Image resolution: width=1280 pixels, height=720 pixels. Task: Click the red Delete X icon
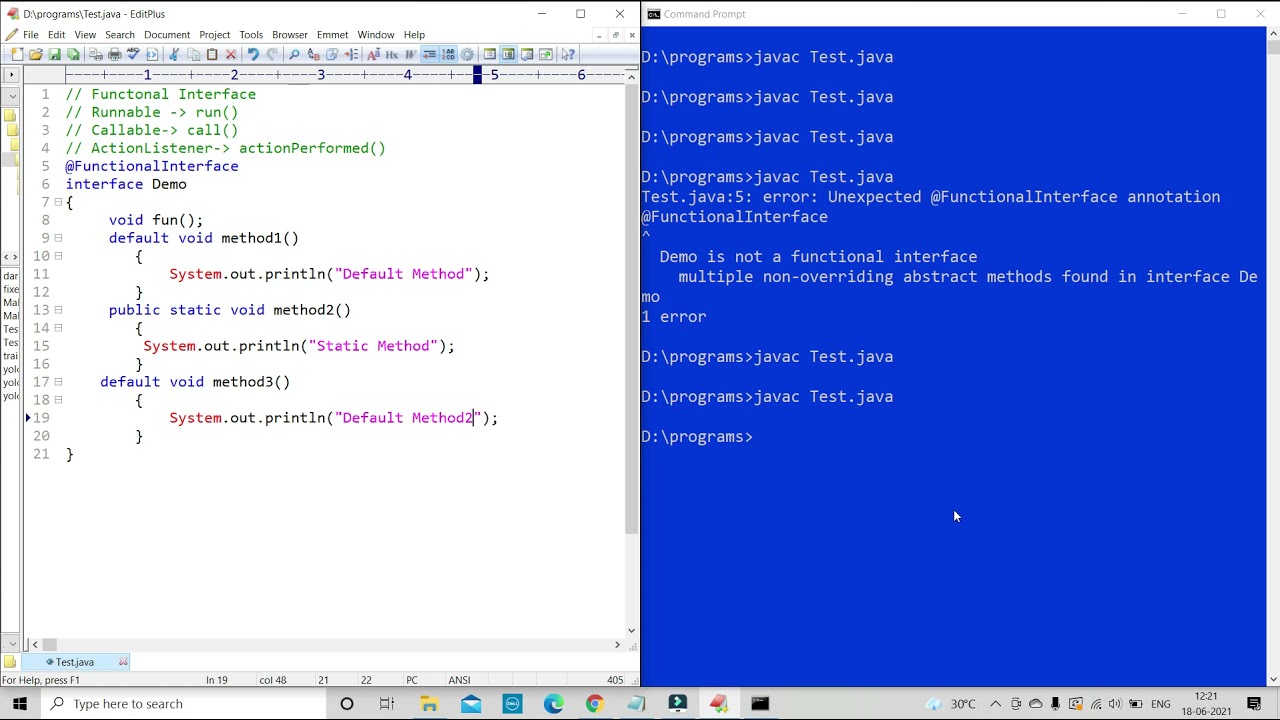point(231,54)
